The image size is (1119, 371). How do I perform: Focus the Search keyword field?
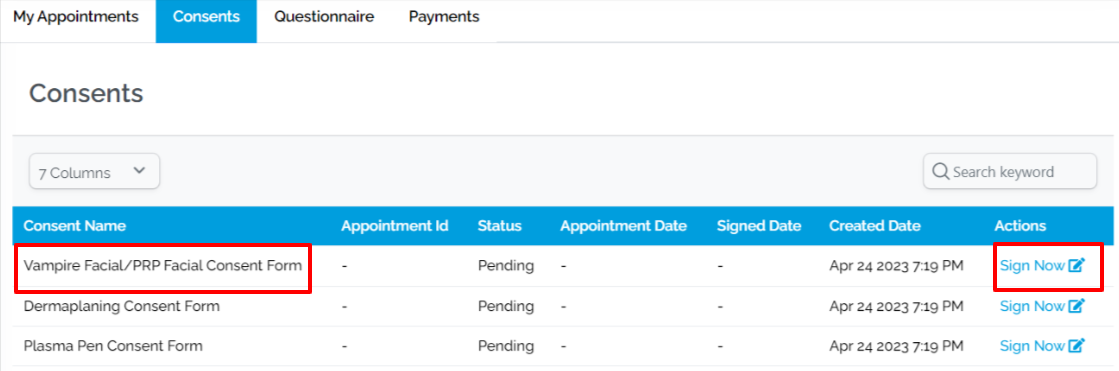click(x=1010, y=172)
